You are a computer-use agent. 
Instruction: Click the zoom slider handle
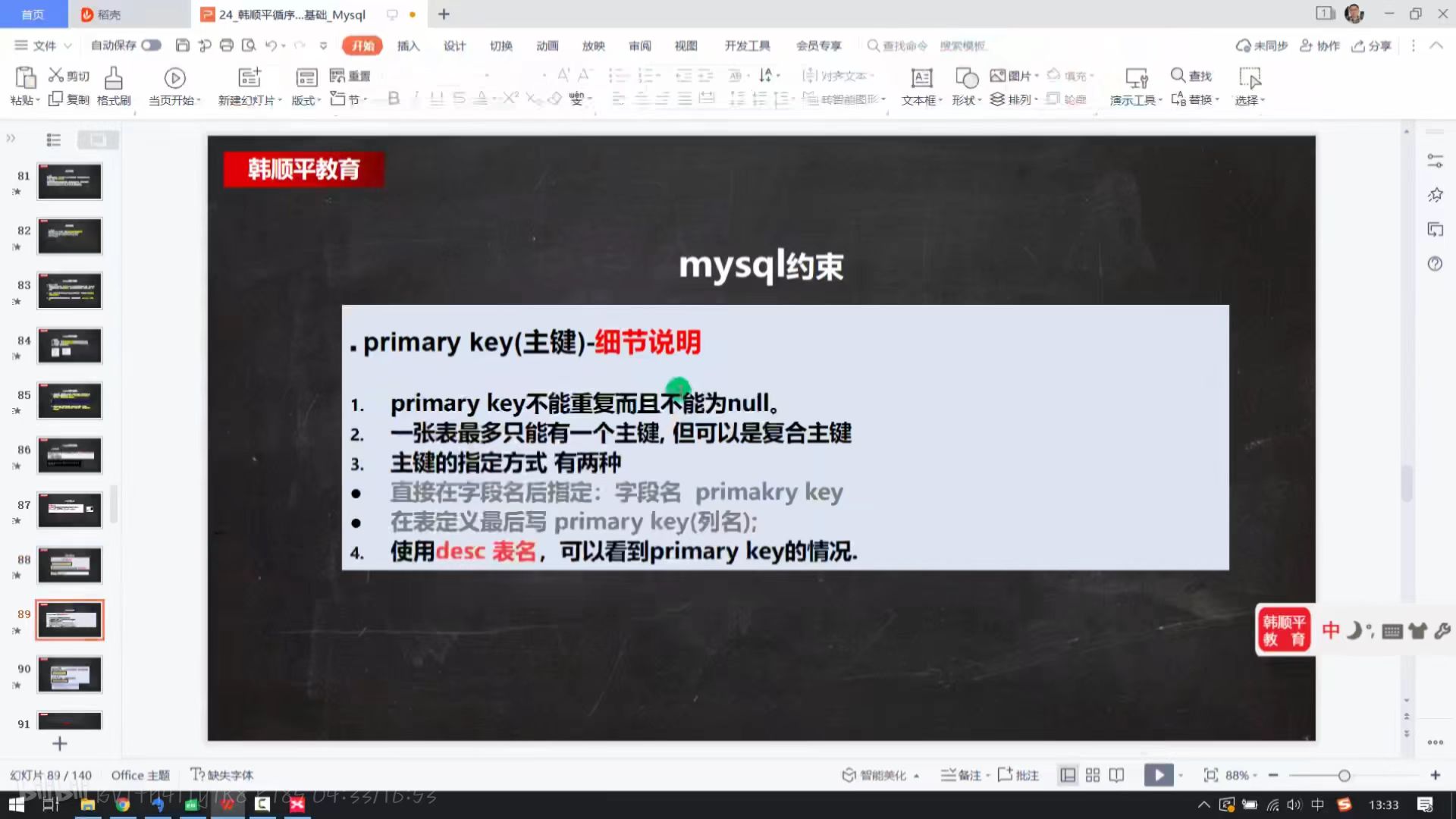[x=1344, y=775]
